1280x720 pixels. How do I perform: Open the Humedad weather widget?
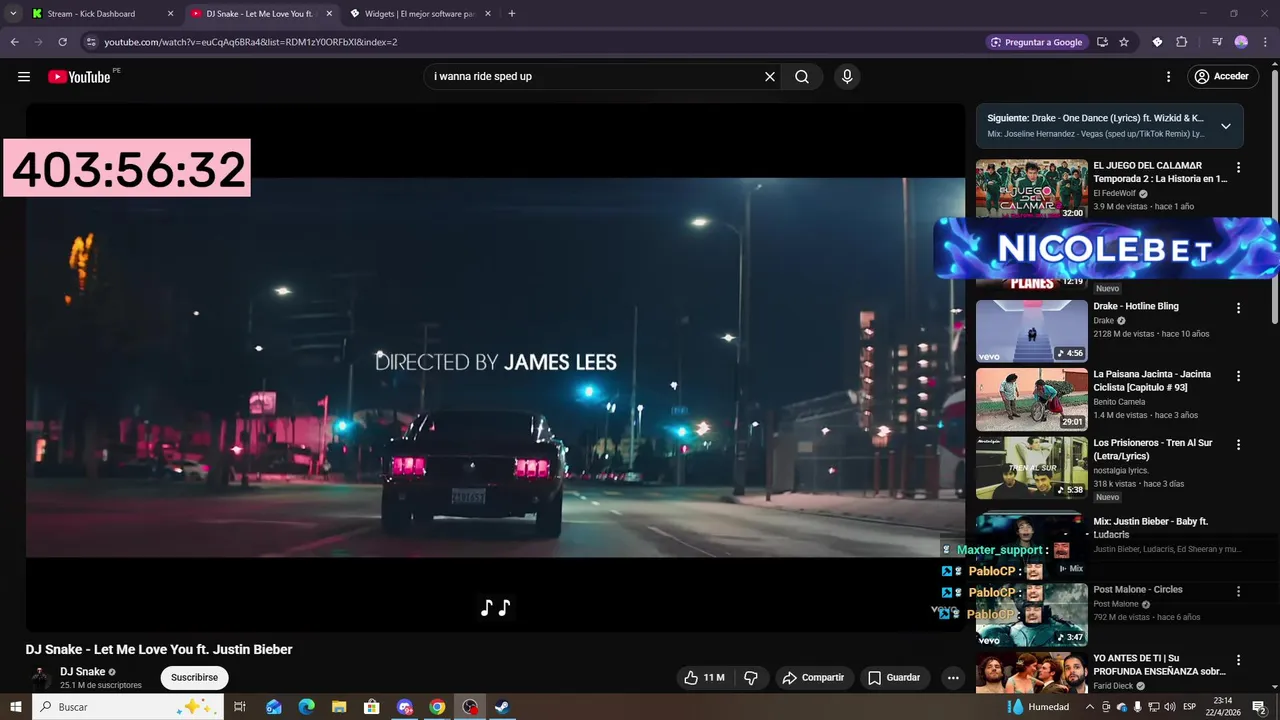coord(1038,707)
